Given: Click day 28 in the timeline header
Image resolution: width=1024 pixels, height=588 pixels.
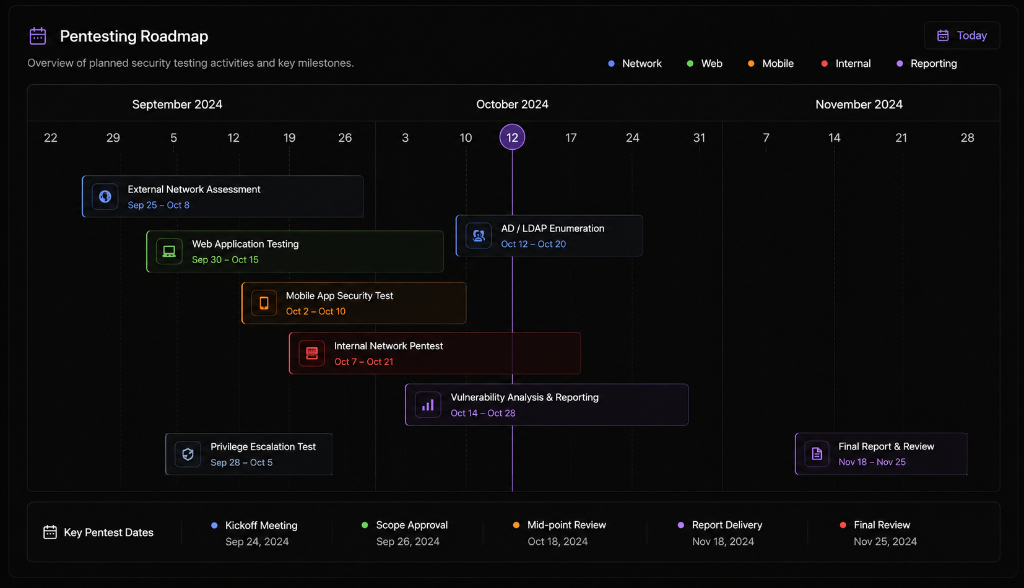Looking at the screenshot, I should point(967,138).
